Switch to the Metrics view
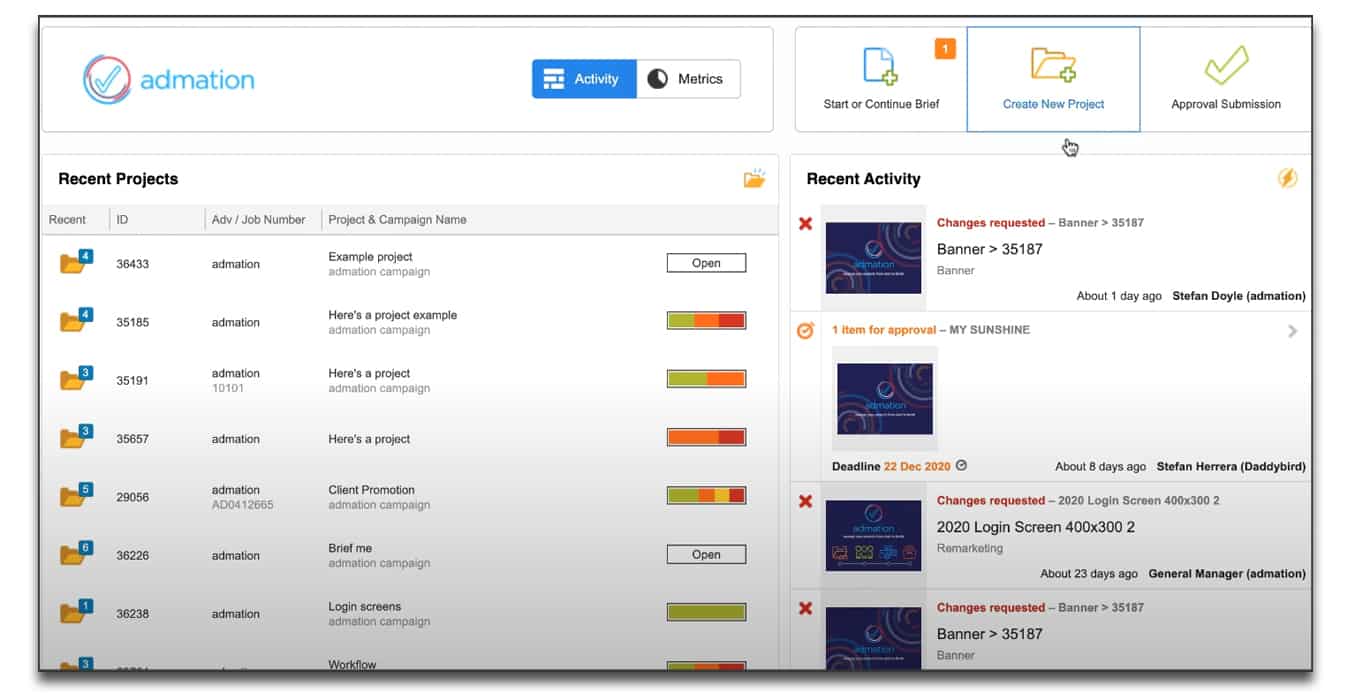The height and width of the screenshot is (695, 1351). pos(688,79)
